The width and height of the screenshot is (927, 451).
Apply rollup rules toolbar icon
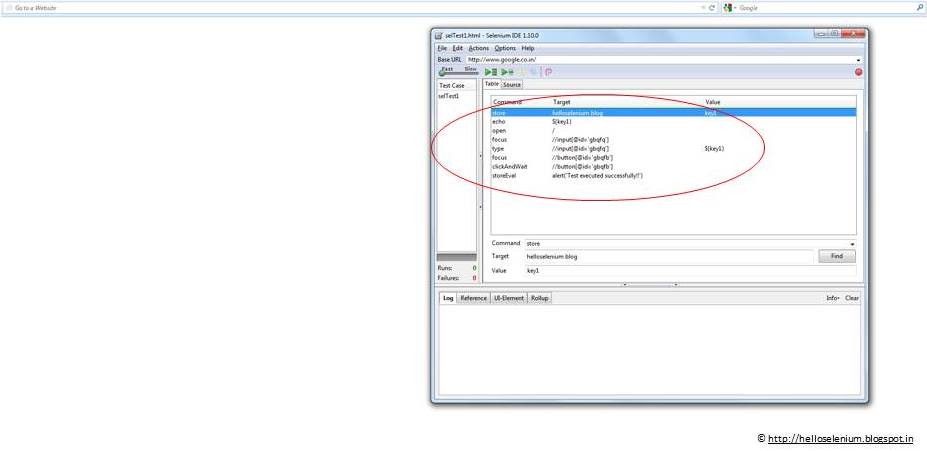548,72
